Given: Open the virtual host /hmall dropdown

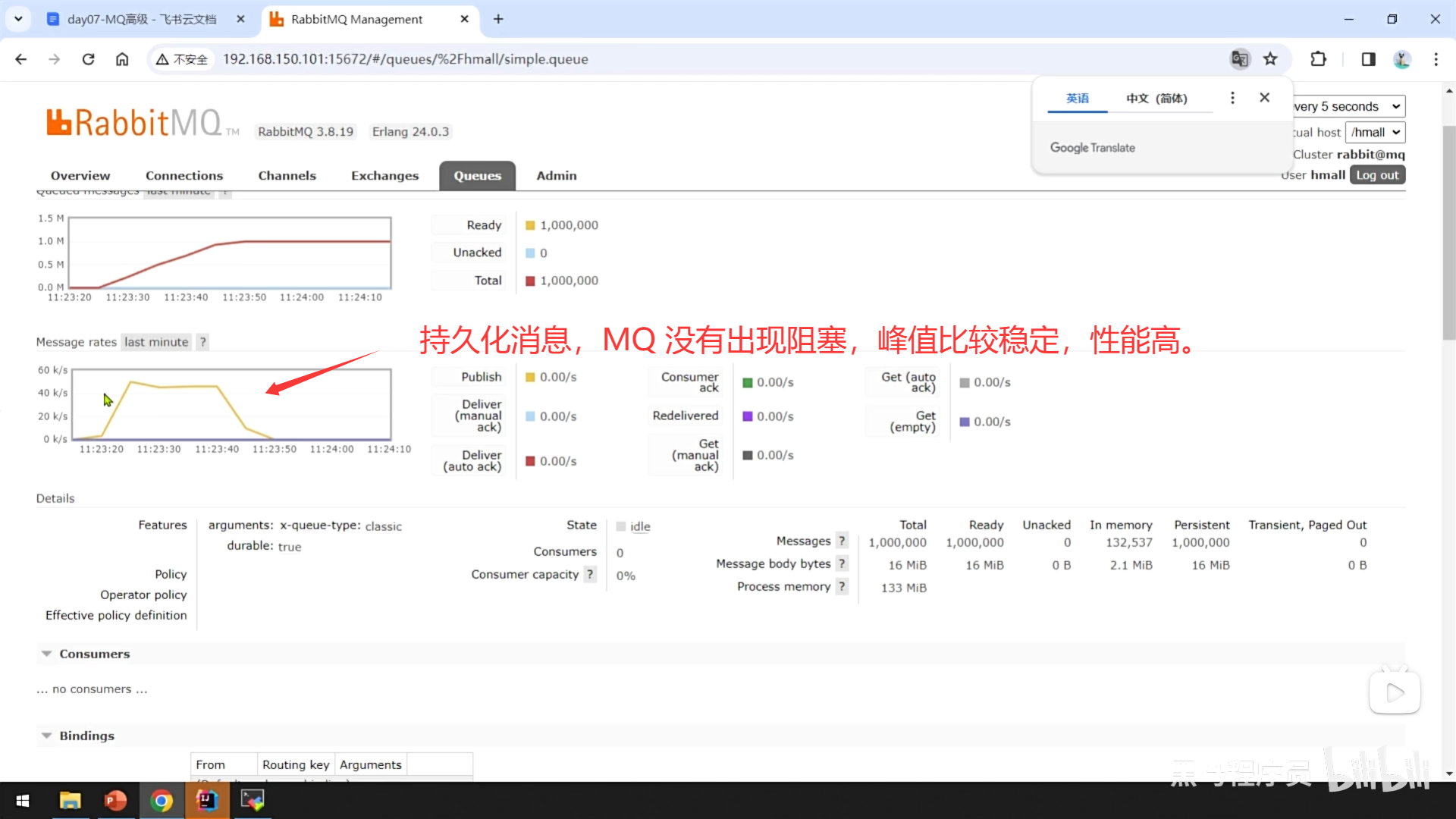Looking at the screenshot, I should click(1375, 132).
